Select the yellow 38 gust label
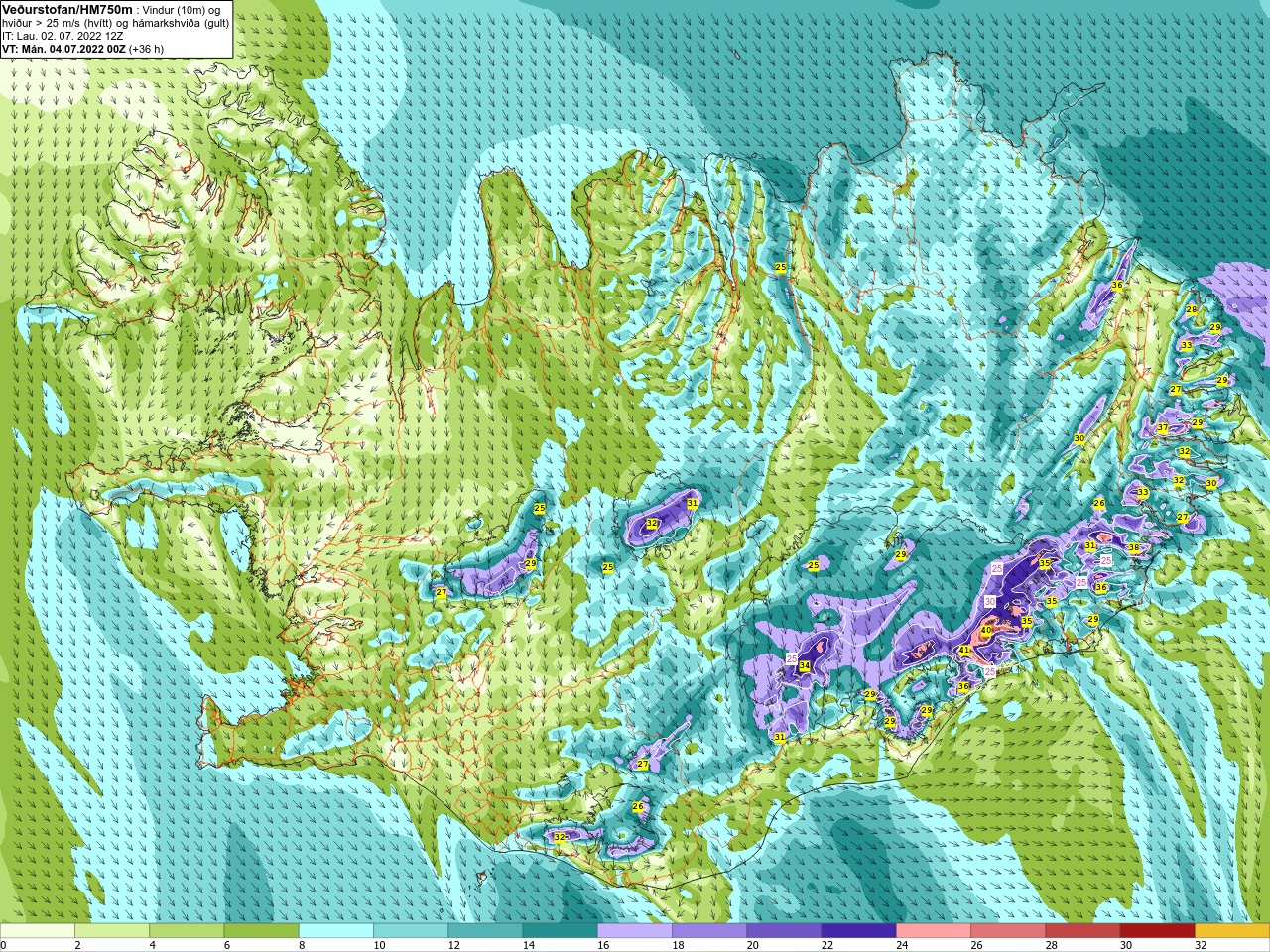This screenshot has height=952, width=1270. (1133, 547)
